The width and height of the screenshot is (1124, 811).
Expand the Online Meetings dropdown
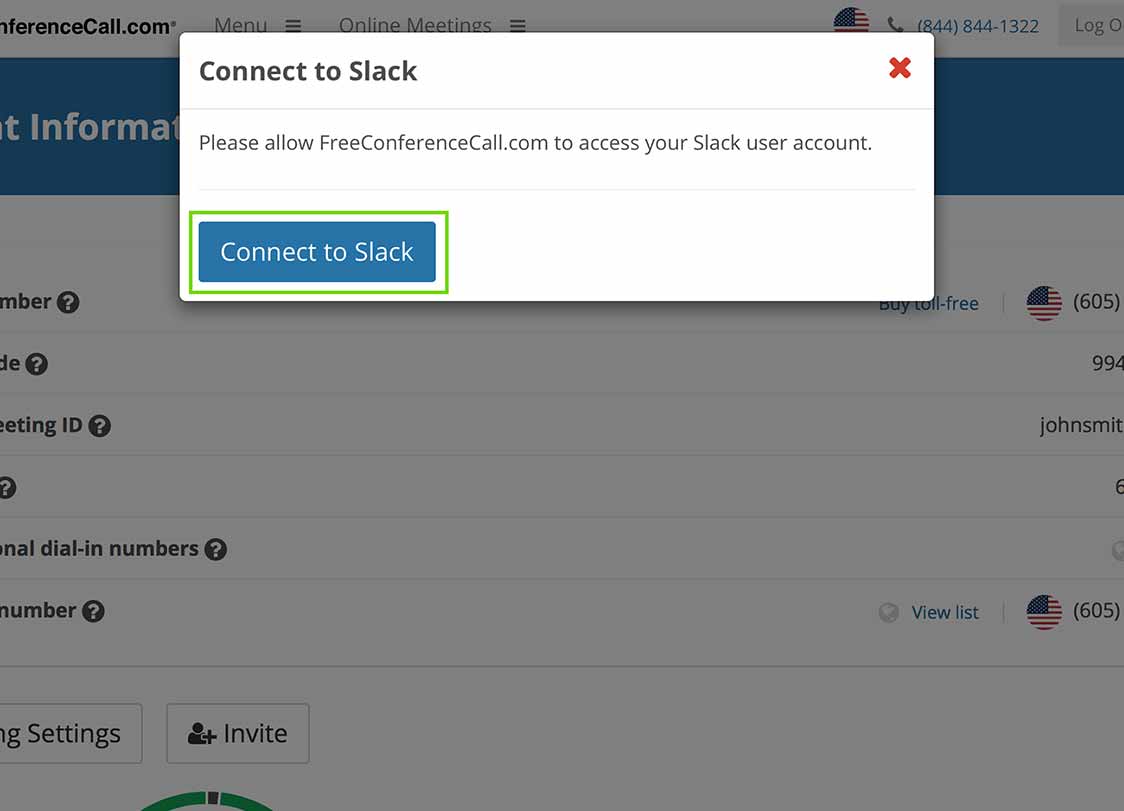(517, 26)
